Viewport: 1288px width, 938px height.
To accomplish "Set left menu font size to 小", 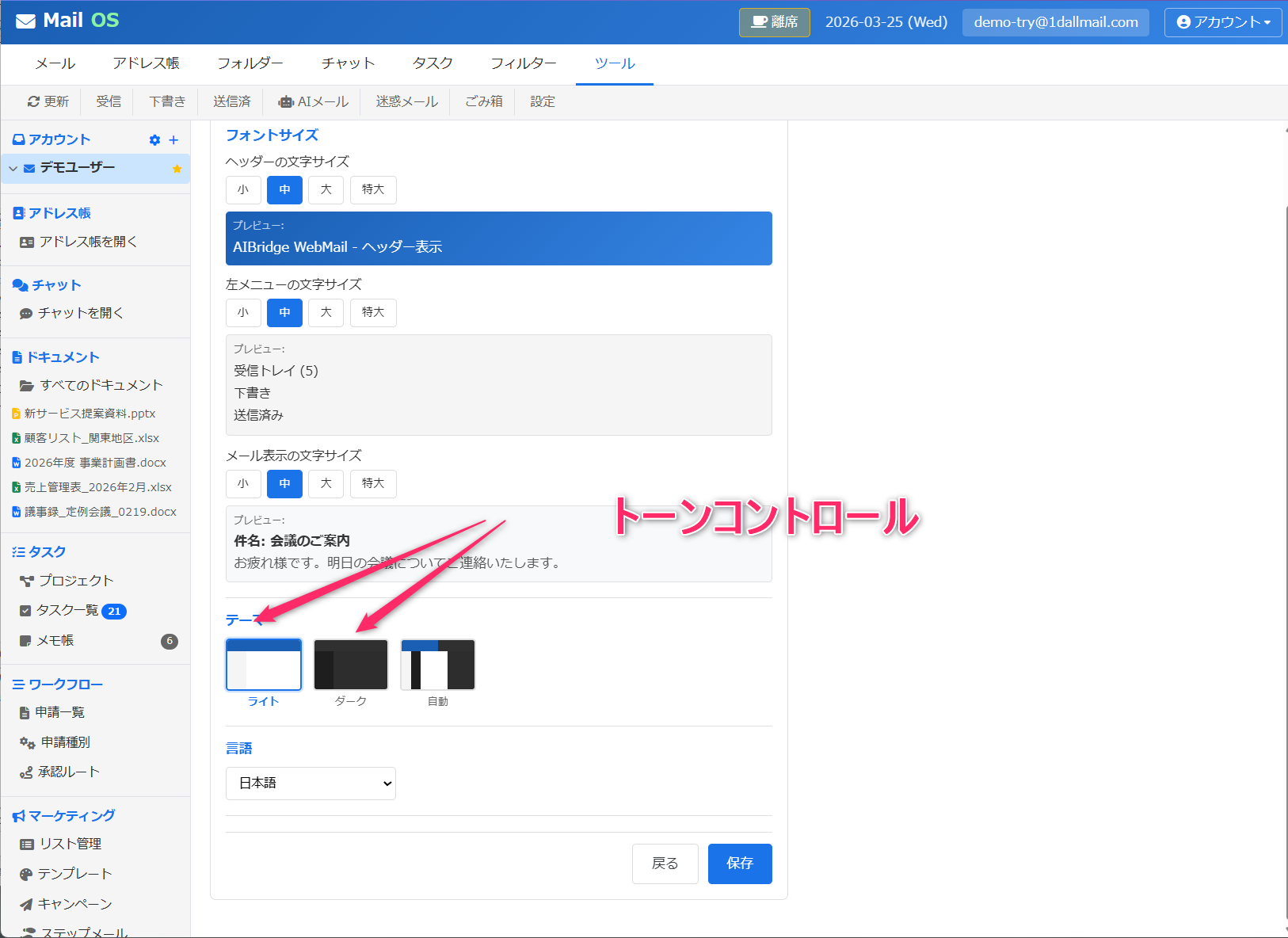I will tap(243, 313).
